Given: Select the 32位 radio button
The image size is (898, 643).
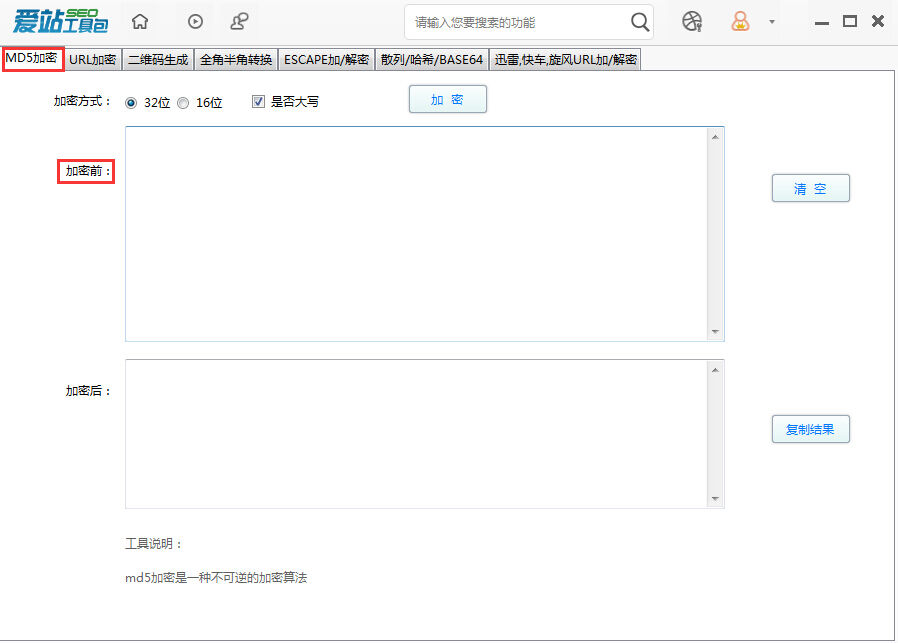Looking at the screenshot, I should tap(131, 102).
